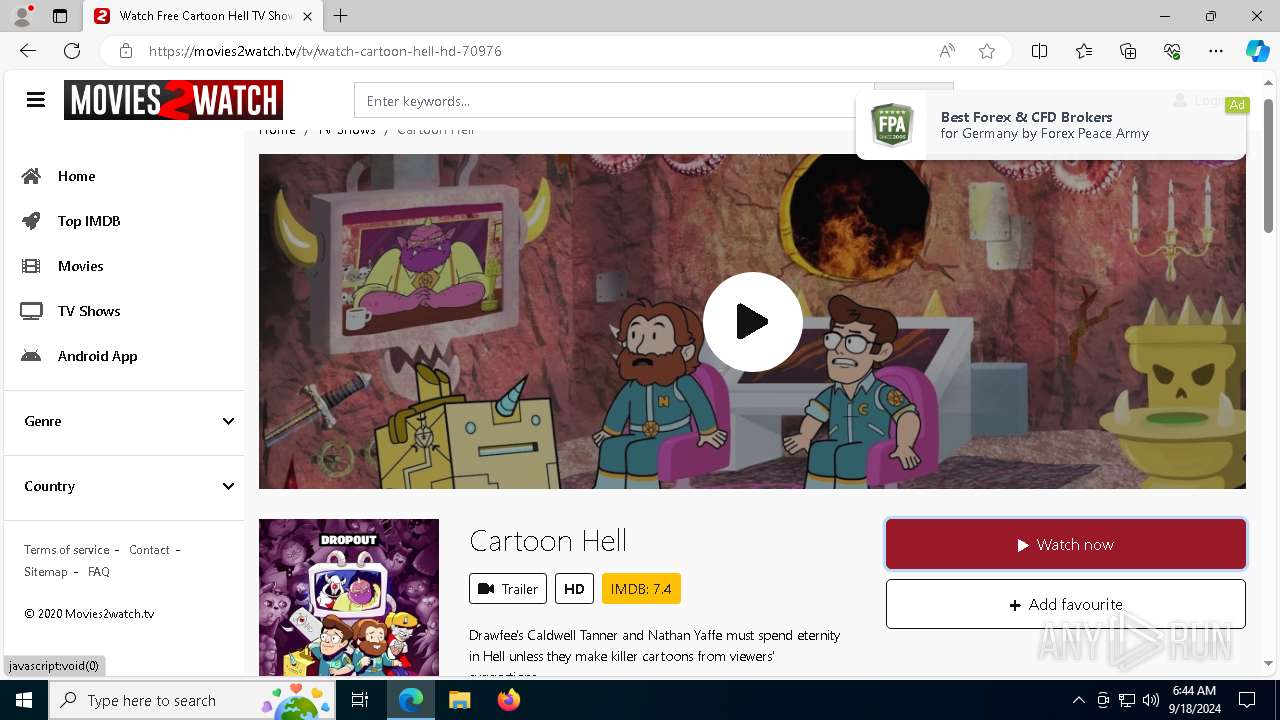Open Contact link
The width and height of the screenshot is (1280, 720).
[x=149, y=550]
